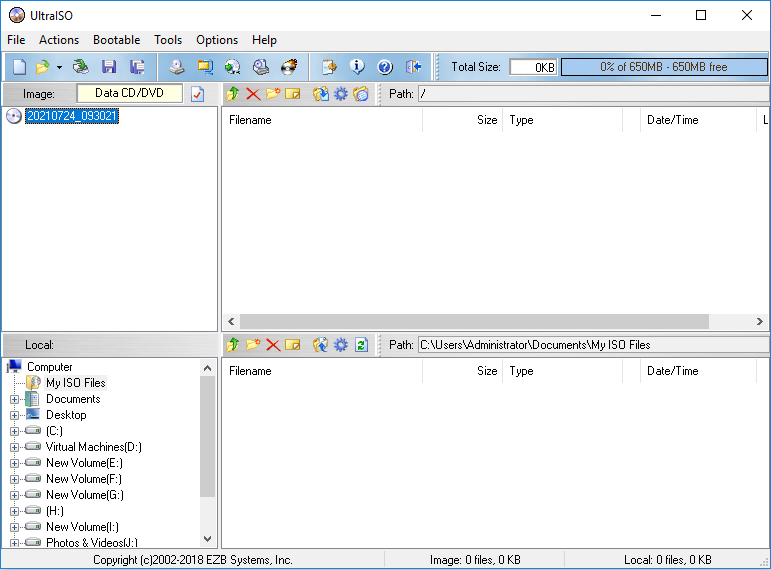
Task: Click red Delete X in local pane toolbar
Action: click(x=273, y=345)
